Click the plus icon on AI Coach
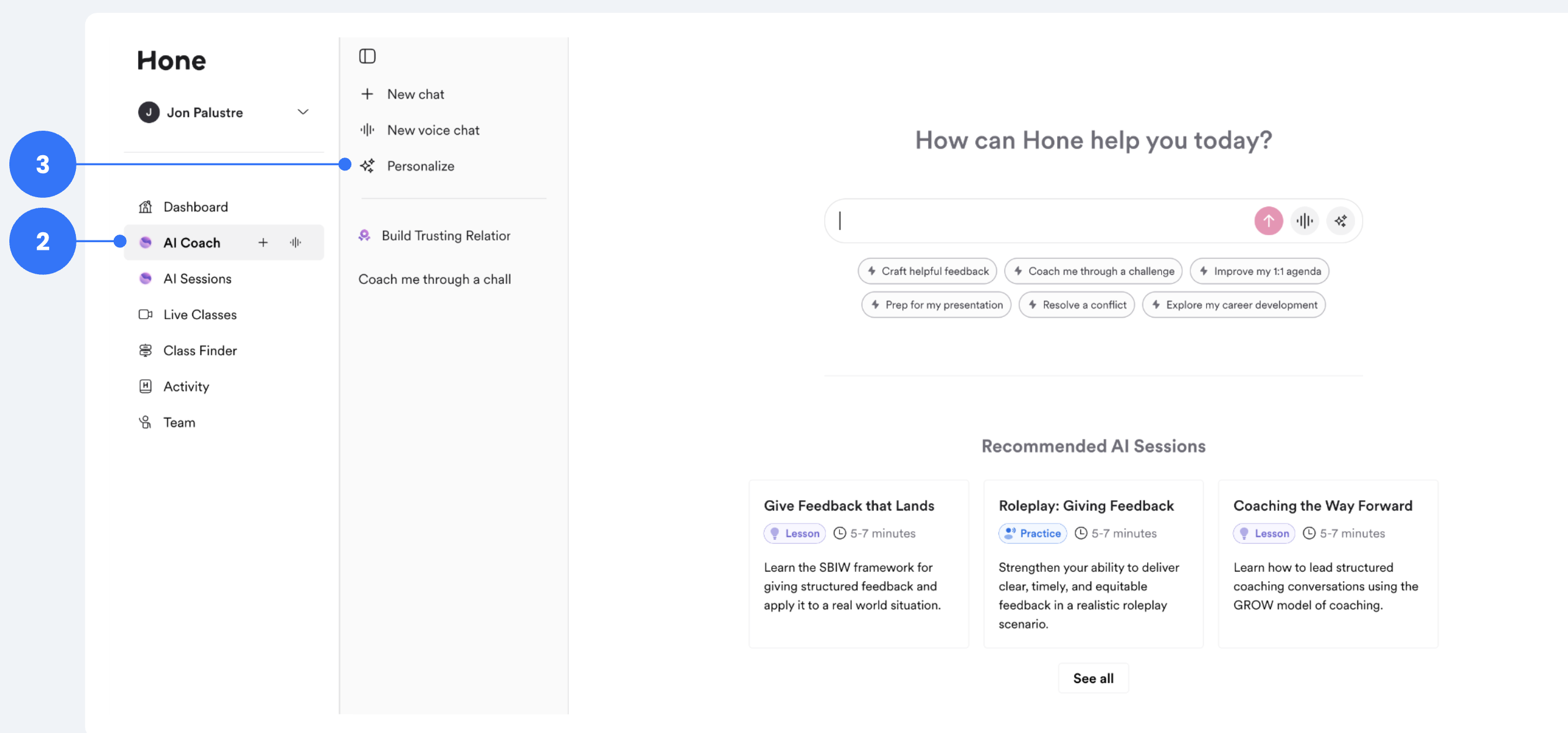The image size is (1568, 733). pos(263,242)
